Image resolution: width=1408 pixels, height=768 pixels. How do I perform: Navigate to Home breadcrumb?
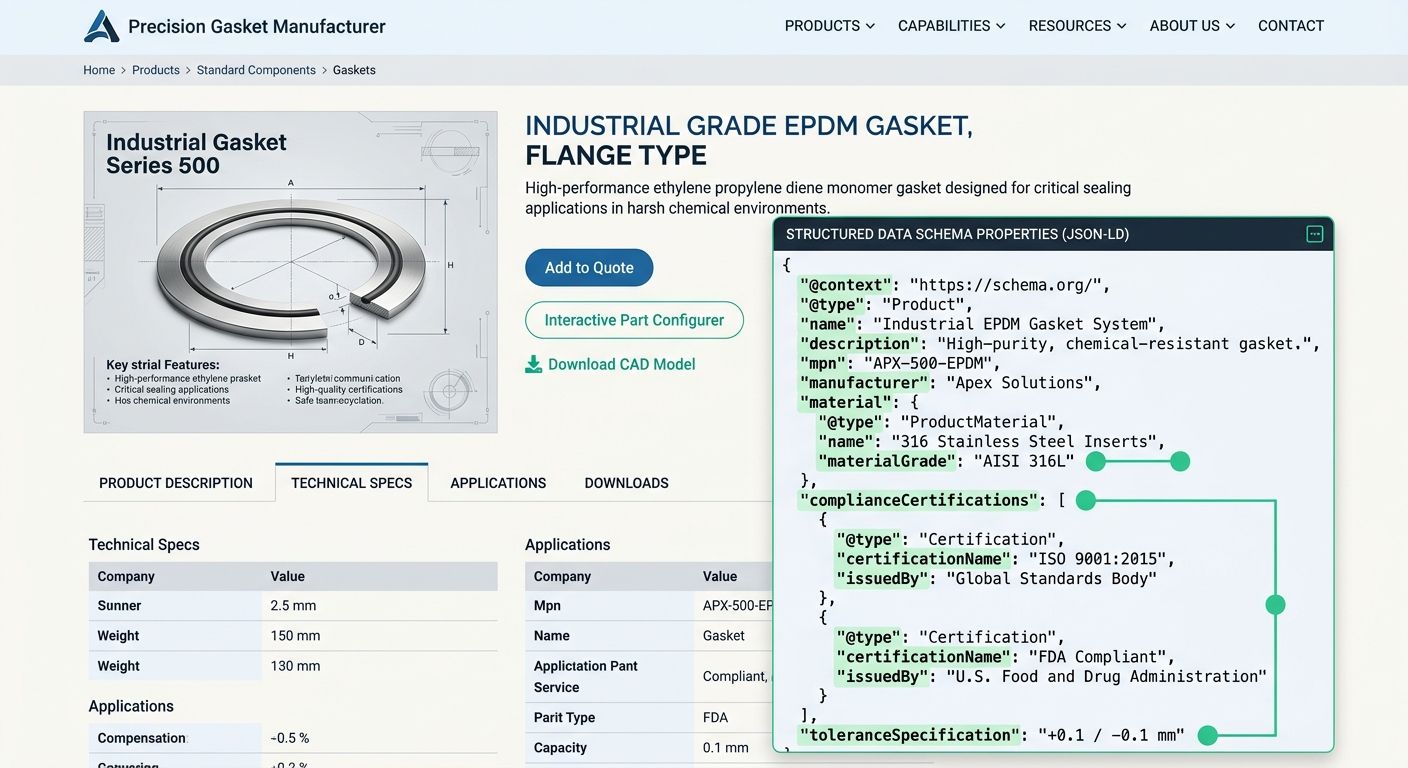click(99, 70)
